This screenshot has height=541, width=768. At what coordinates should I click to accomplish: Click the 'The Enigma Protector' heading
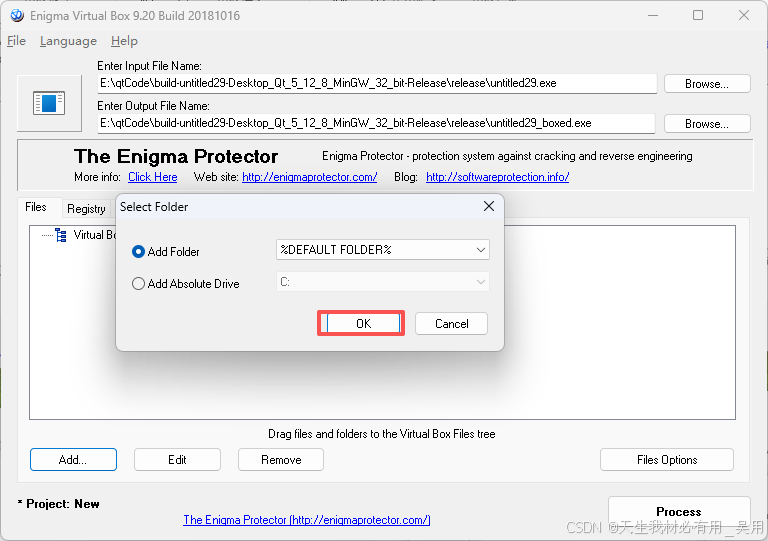[x=176, y=157]
